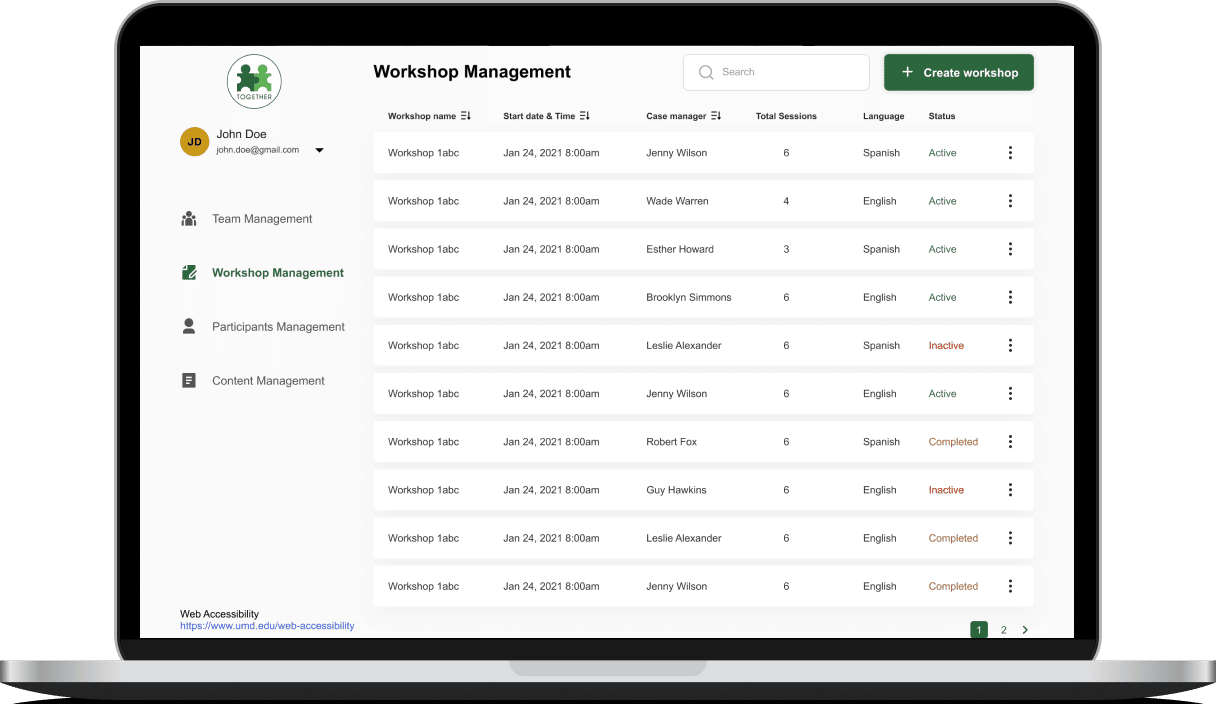
Task: Click the next page chevron arrow
Action: [1025, 630]
